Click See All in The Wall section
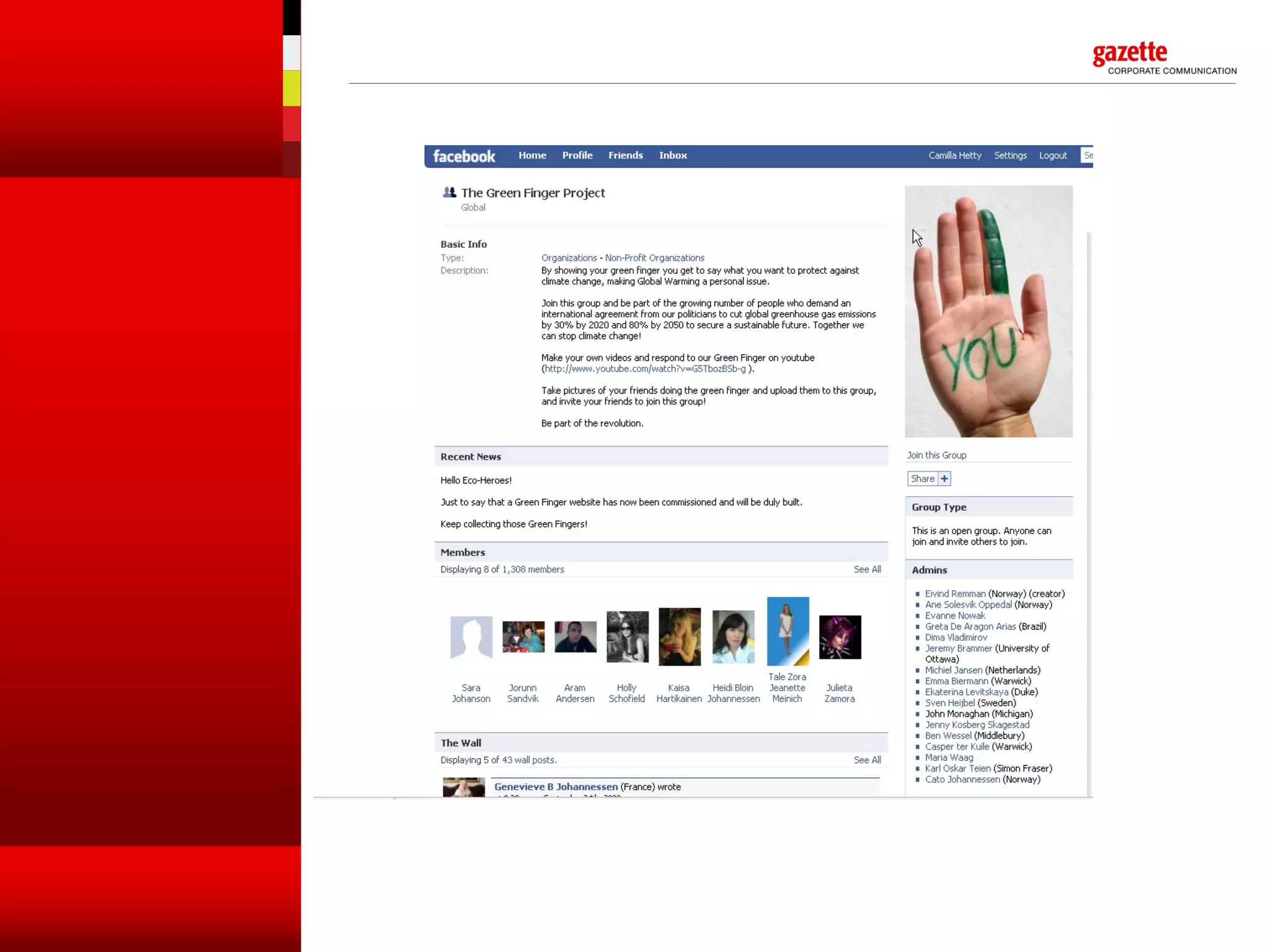This screenshot has width=1270, height=952. [x=867, y=760]
